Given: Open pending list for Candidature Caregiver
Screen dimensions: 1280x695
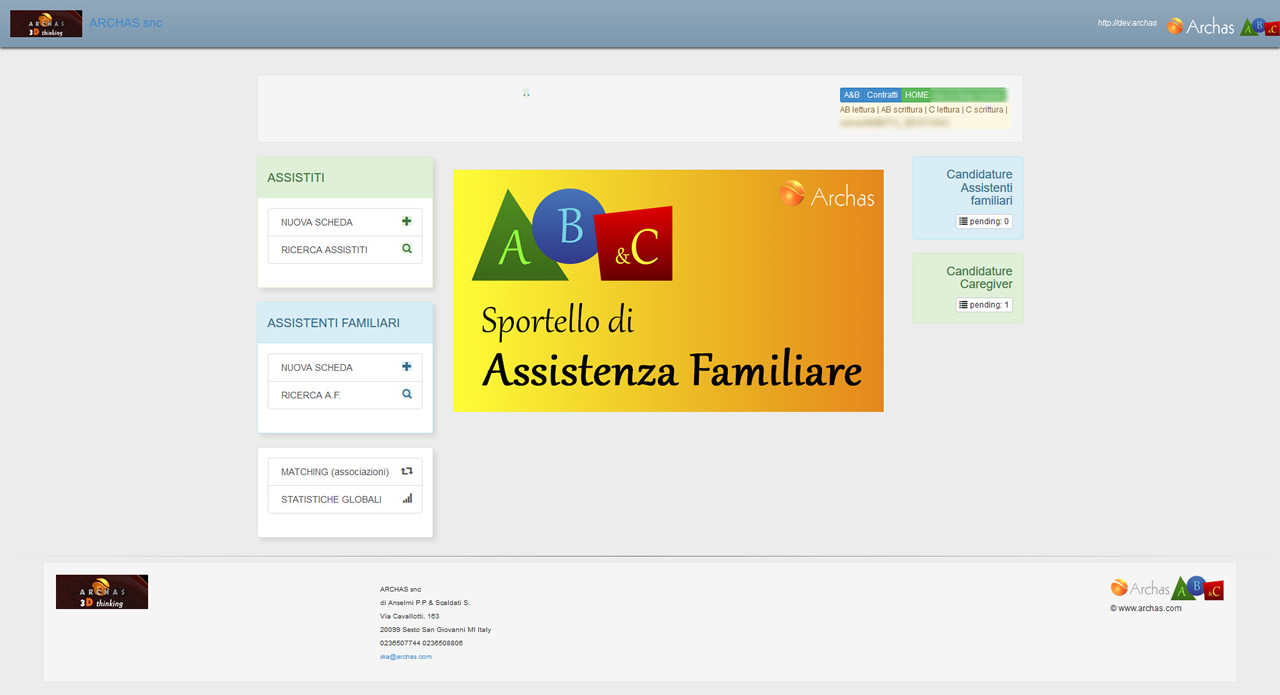Looking at the screenshot, I should click(984, 305).
